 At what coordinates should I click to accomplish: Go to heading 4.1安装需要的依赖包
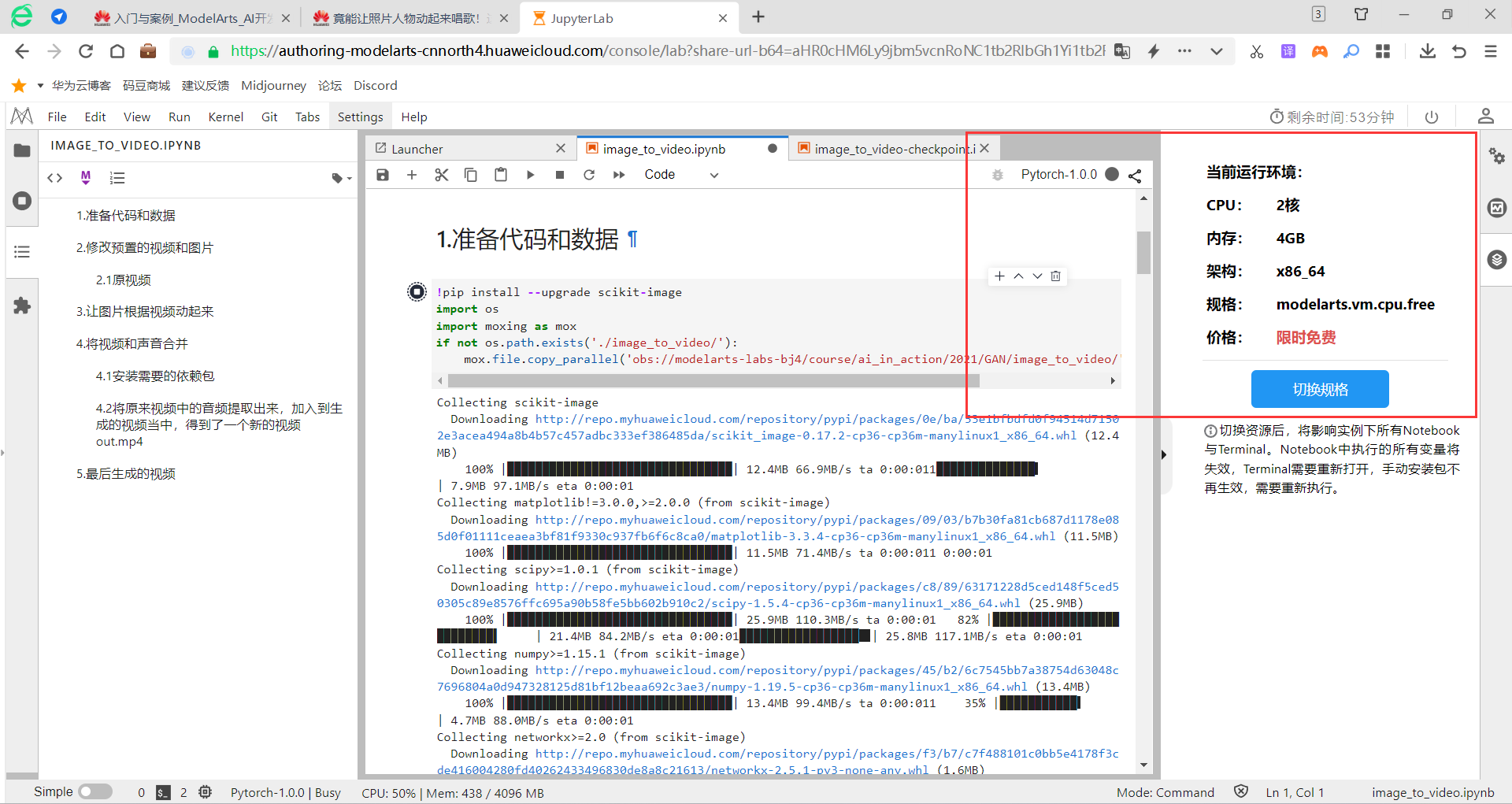(x=155, y=376)
